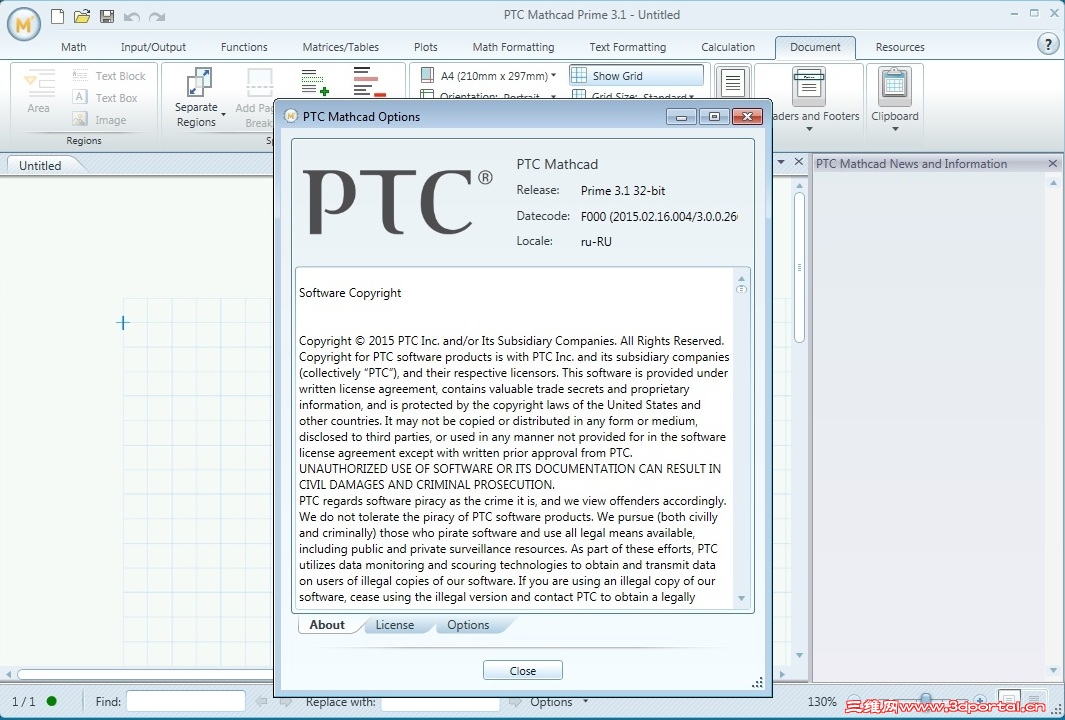Switch to the Text Formatting ribbon tab
Viewport: 1065px width, 720px height.
(628, 47)
